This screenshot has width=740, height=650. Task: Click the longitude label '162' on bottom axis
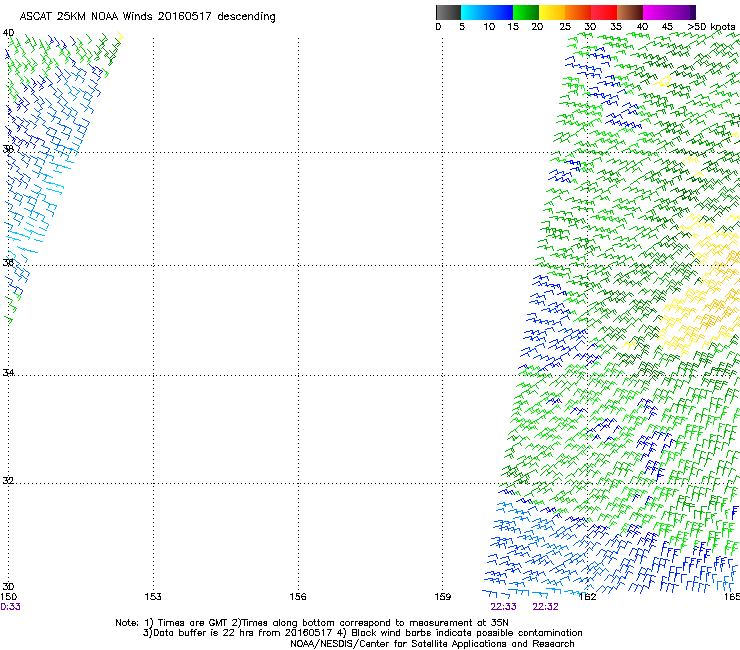tap(588, 597)
